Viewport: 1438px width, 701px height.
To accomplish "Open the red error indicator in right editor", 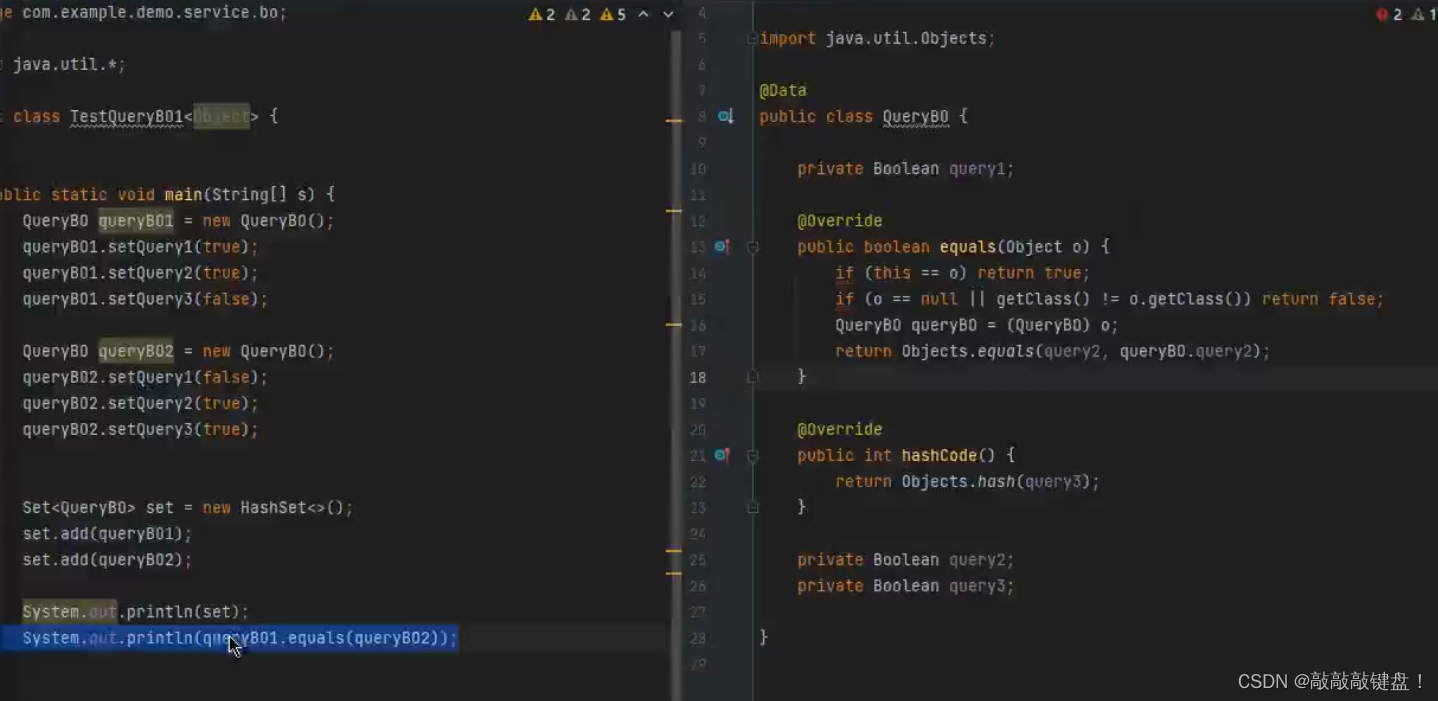I will [x=1384, y=14].
